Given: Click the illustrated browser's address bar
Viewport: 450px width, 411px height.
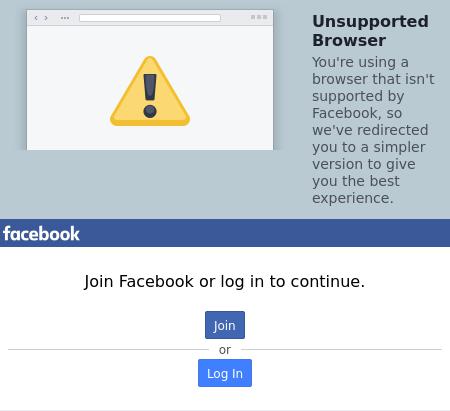Looking at the screenshot, I should pos(150,18).
